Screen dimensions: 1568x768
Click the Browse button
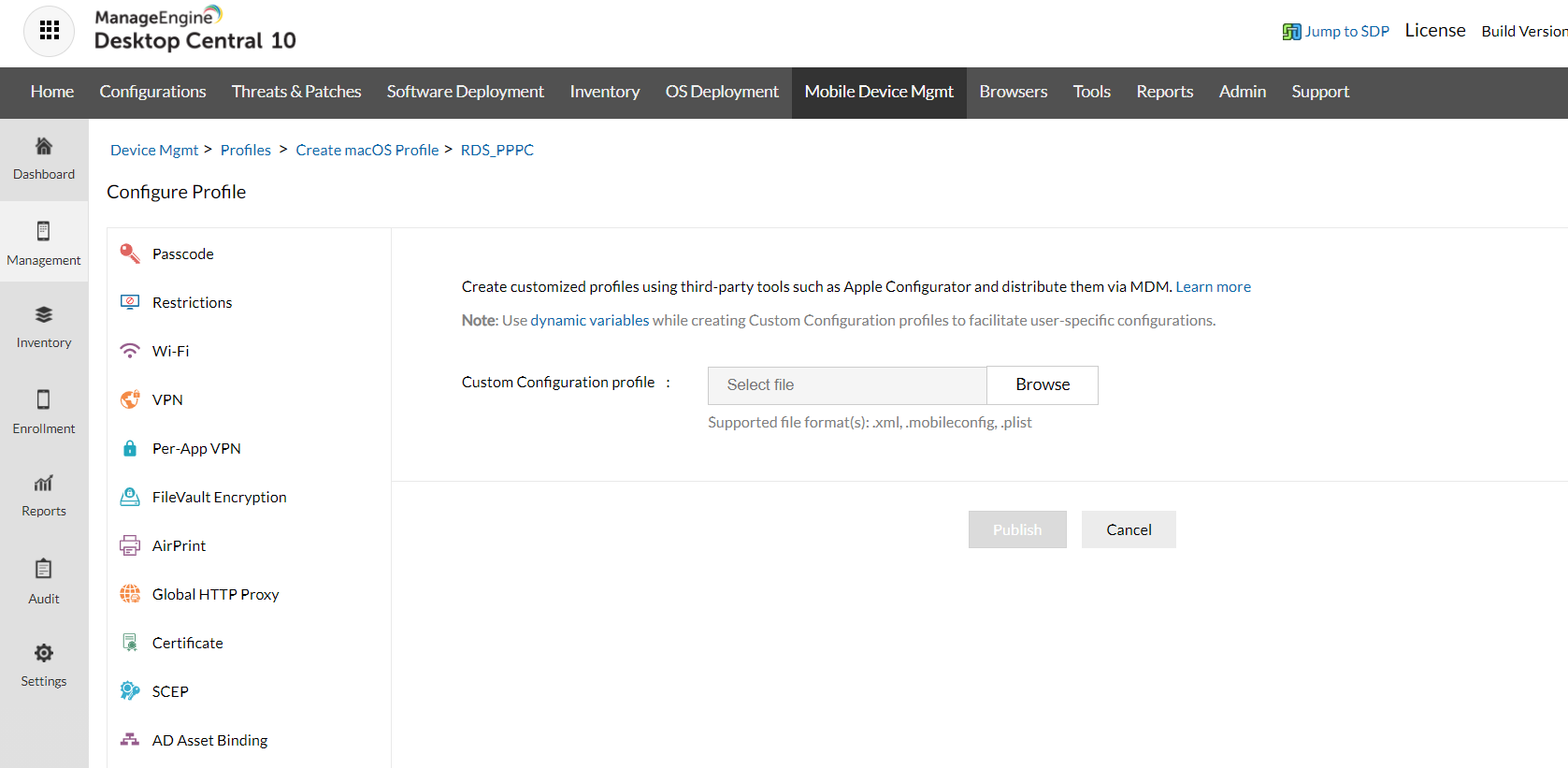point(1043,384)
